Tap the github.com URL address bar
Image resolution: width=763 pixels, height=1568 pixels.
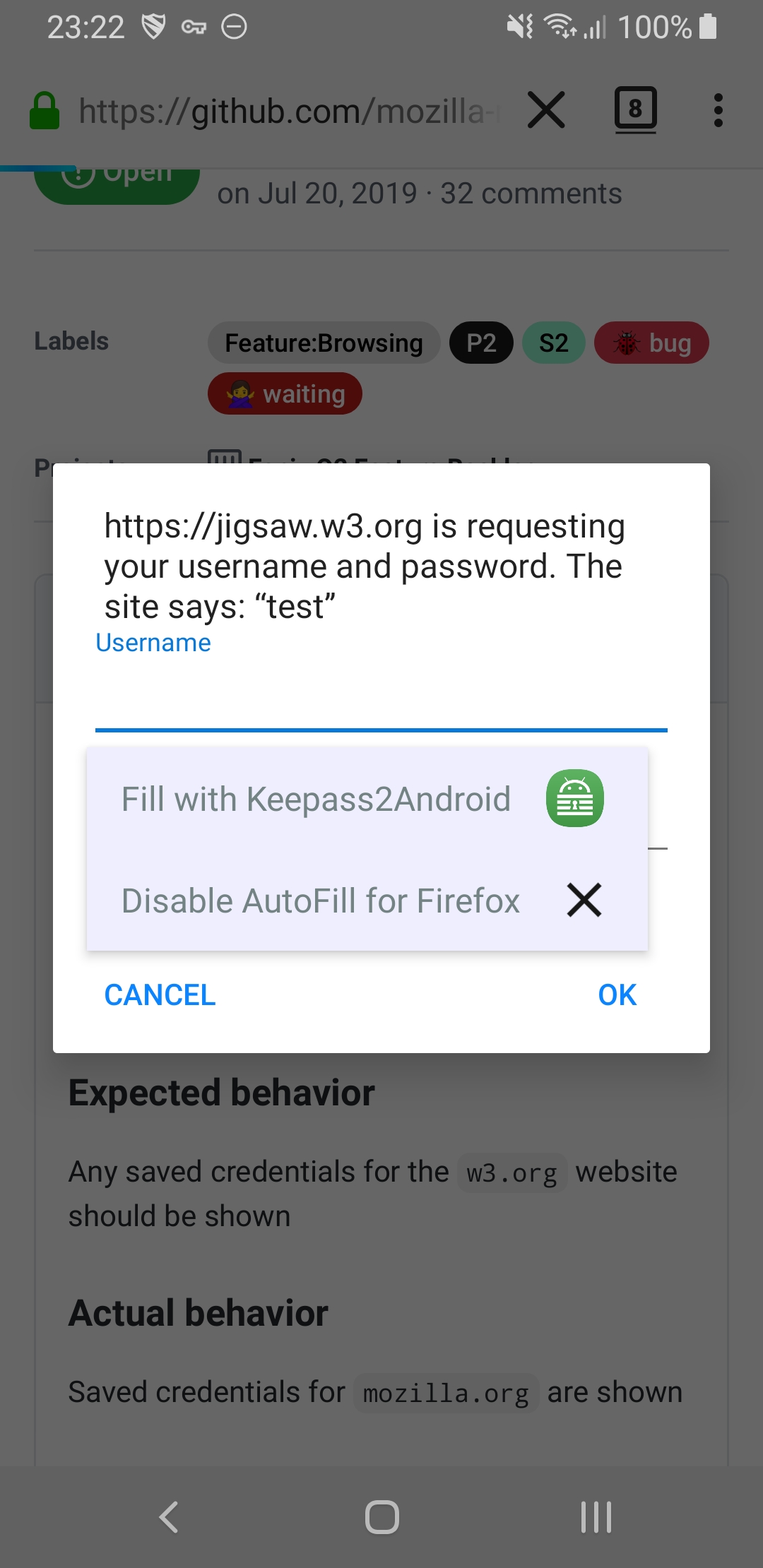tap(290, 111)
